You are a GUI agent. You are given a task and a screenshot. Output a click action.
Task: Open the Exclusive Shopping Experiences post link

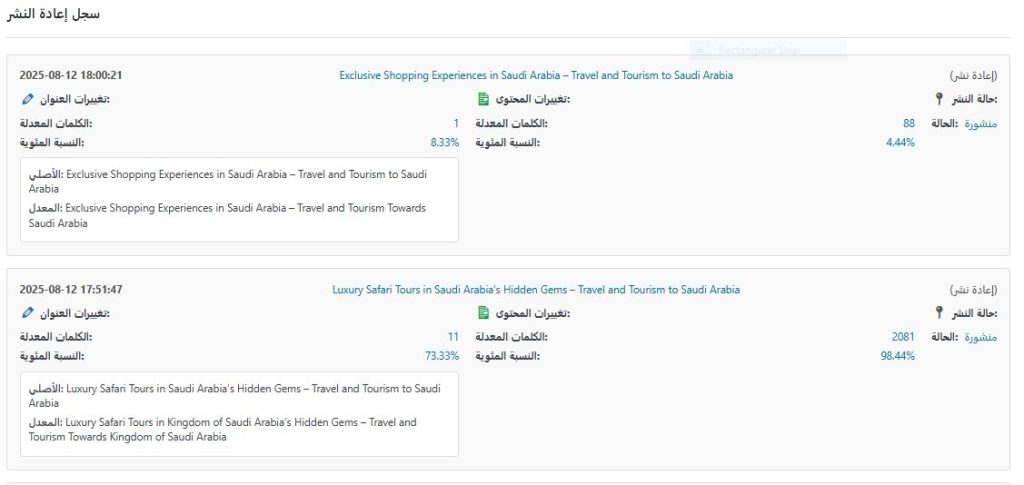pos(536,75)
